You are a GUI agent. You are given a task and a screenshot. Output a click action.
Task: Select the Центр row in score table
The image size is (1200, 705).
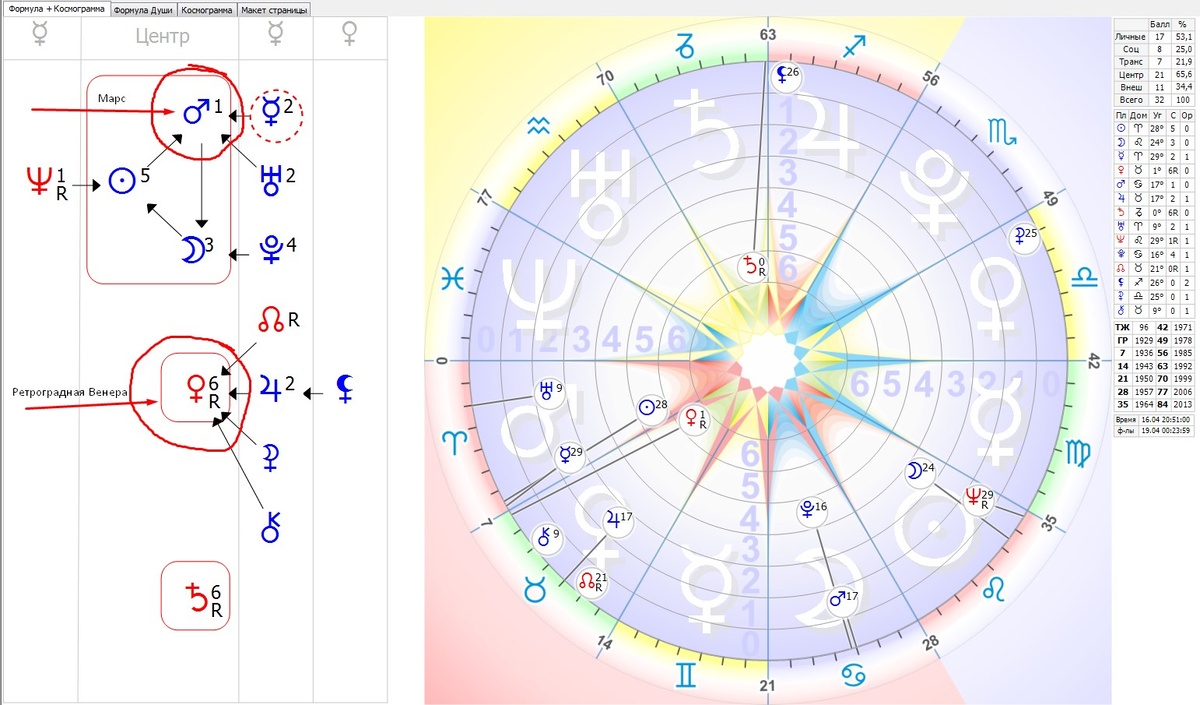pos(1154,74)
